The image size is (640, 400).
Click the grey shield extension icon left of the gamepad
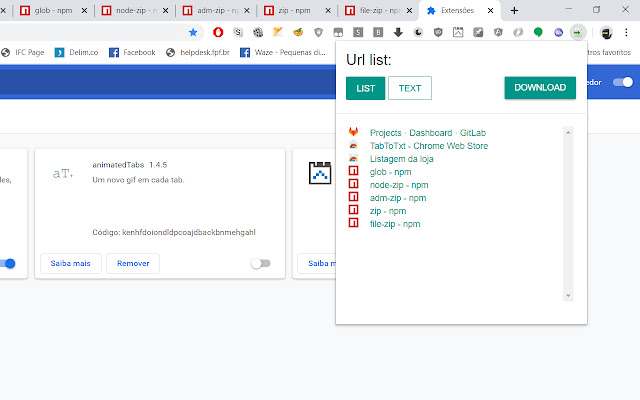coord(318,32)
